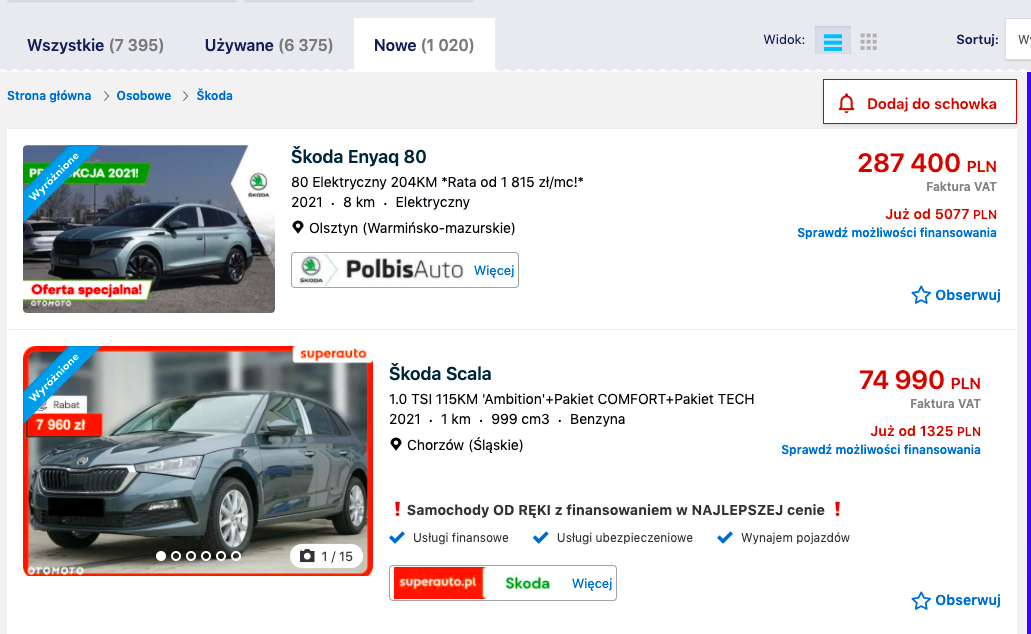The width and height of the screenshot is (1031, 634).
Task: Click the Obserwuj star for Škoda Scala
Action: pyautogui.click(x=921, y=600)
